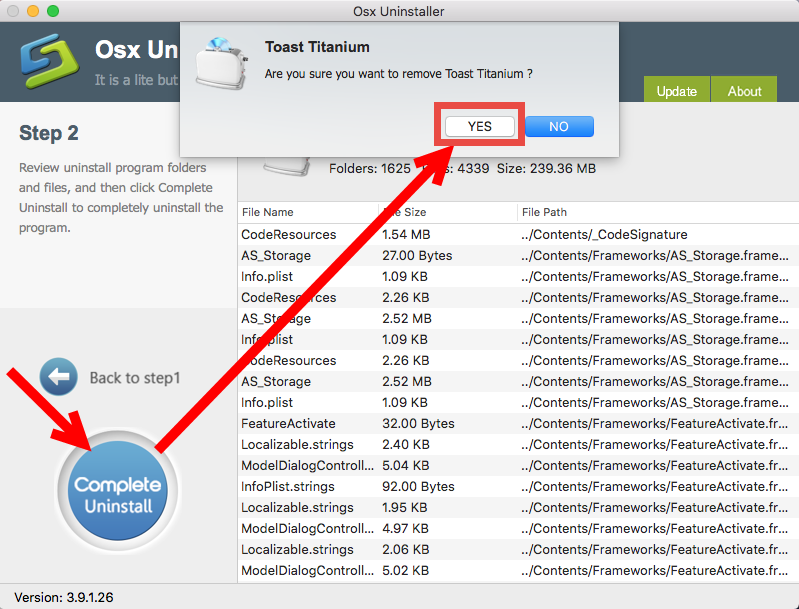Select the Localizable.strings row sized 2.40 KB
The width and height of the screenshot is (799, 609).
click(518, 444)
